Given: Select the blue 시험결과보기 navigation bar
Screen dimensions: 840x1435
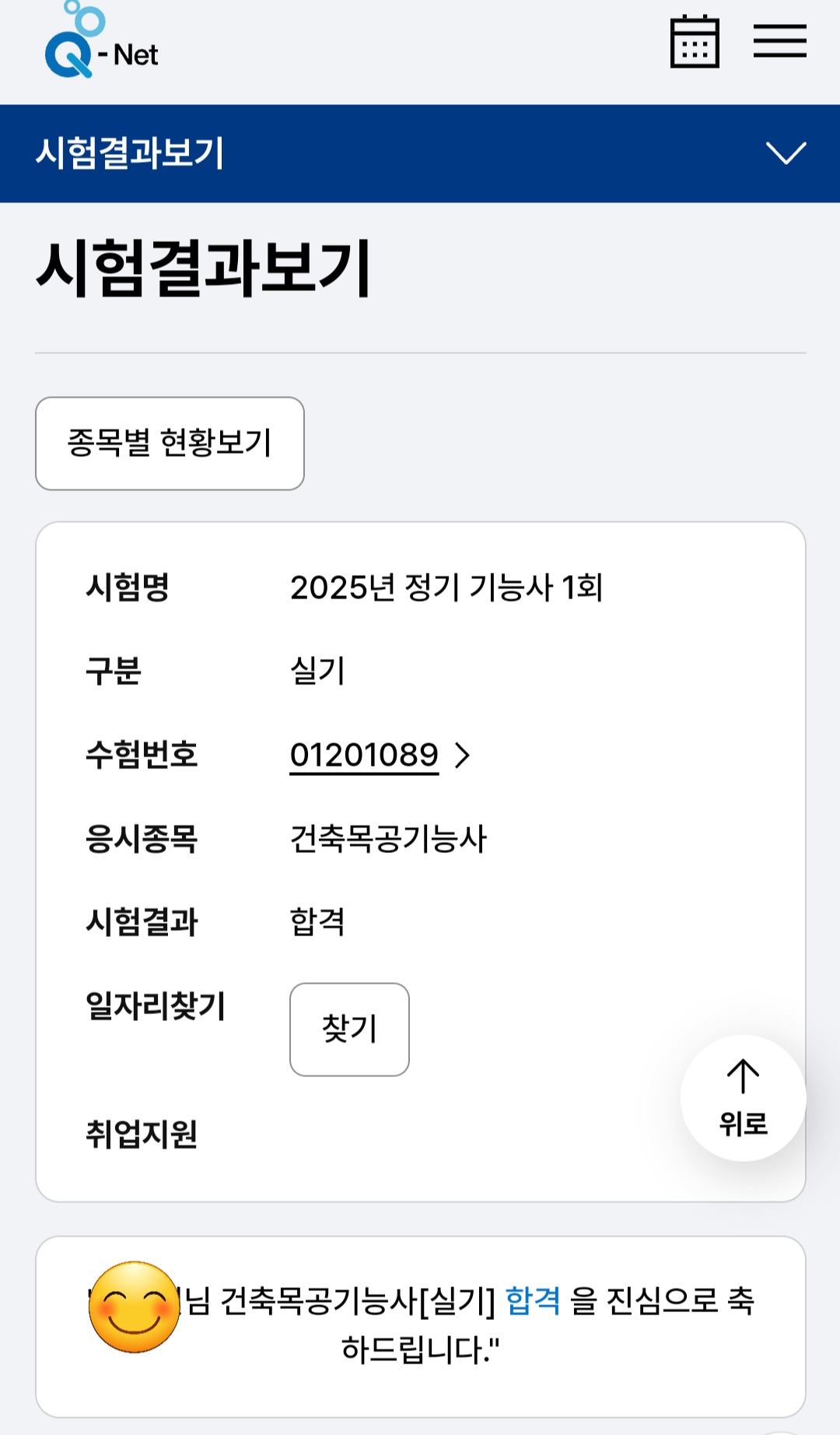Looking at the screenshot, I should pyautogui.click(x=420, y=153).
